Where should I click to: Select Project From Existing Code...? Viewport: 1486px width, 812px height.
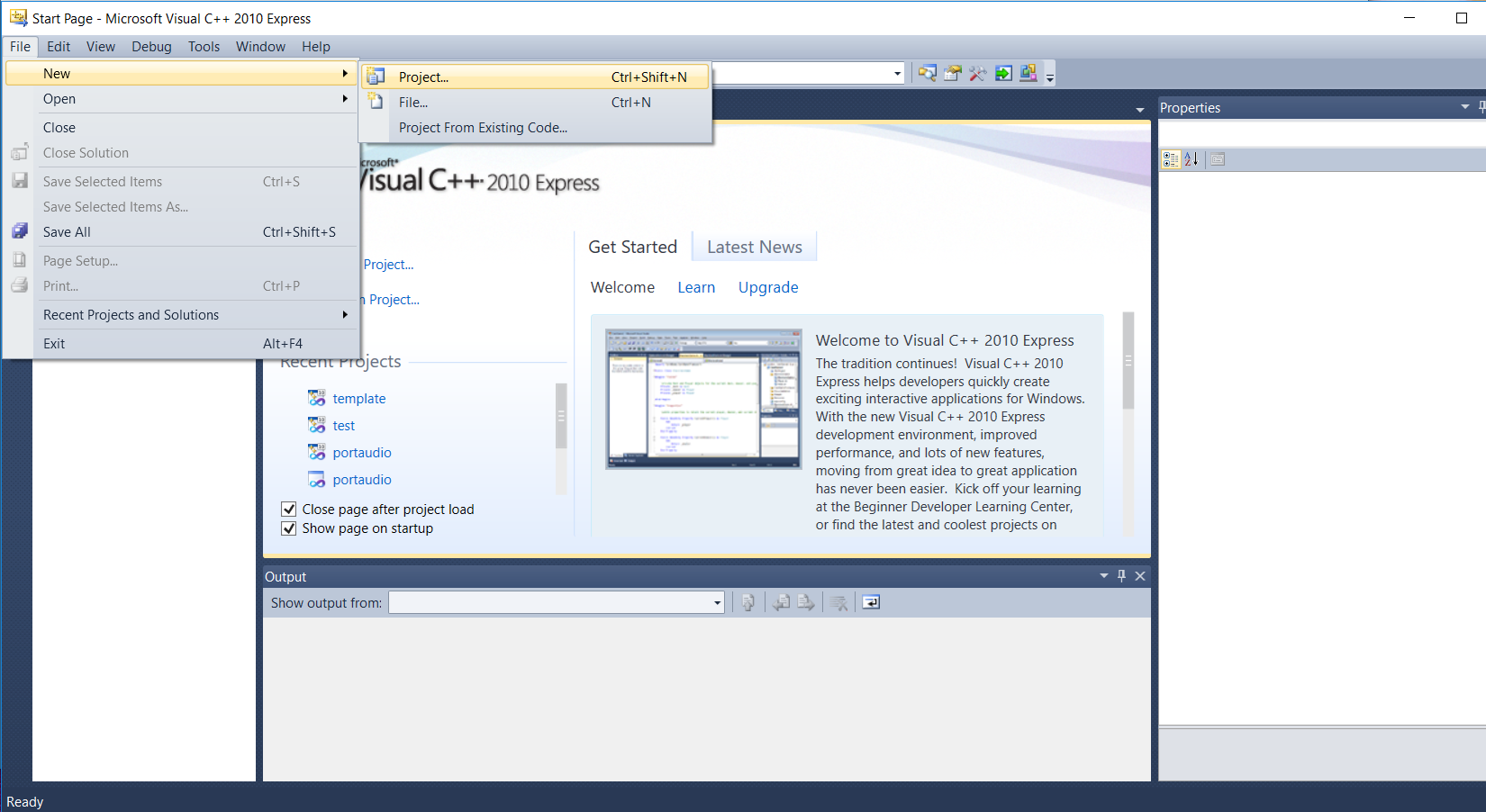535,128
